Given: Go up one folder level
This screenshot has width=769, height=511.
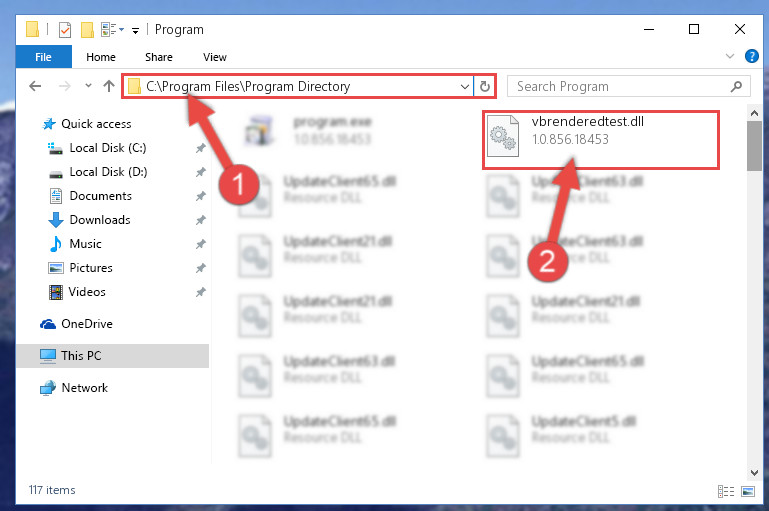Looking at the screenshot, I should pyautogui.click(x=109, y=86).
